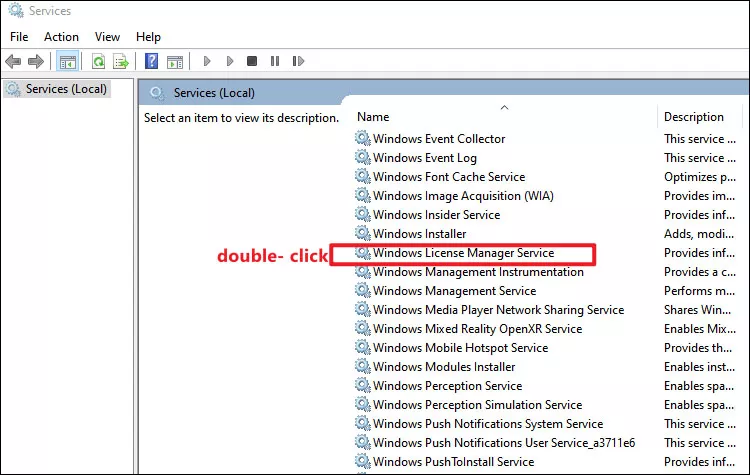Click the Pause Service toolbar icon
The image size is (750, 475).
point(275,61)
